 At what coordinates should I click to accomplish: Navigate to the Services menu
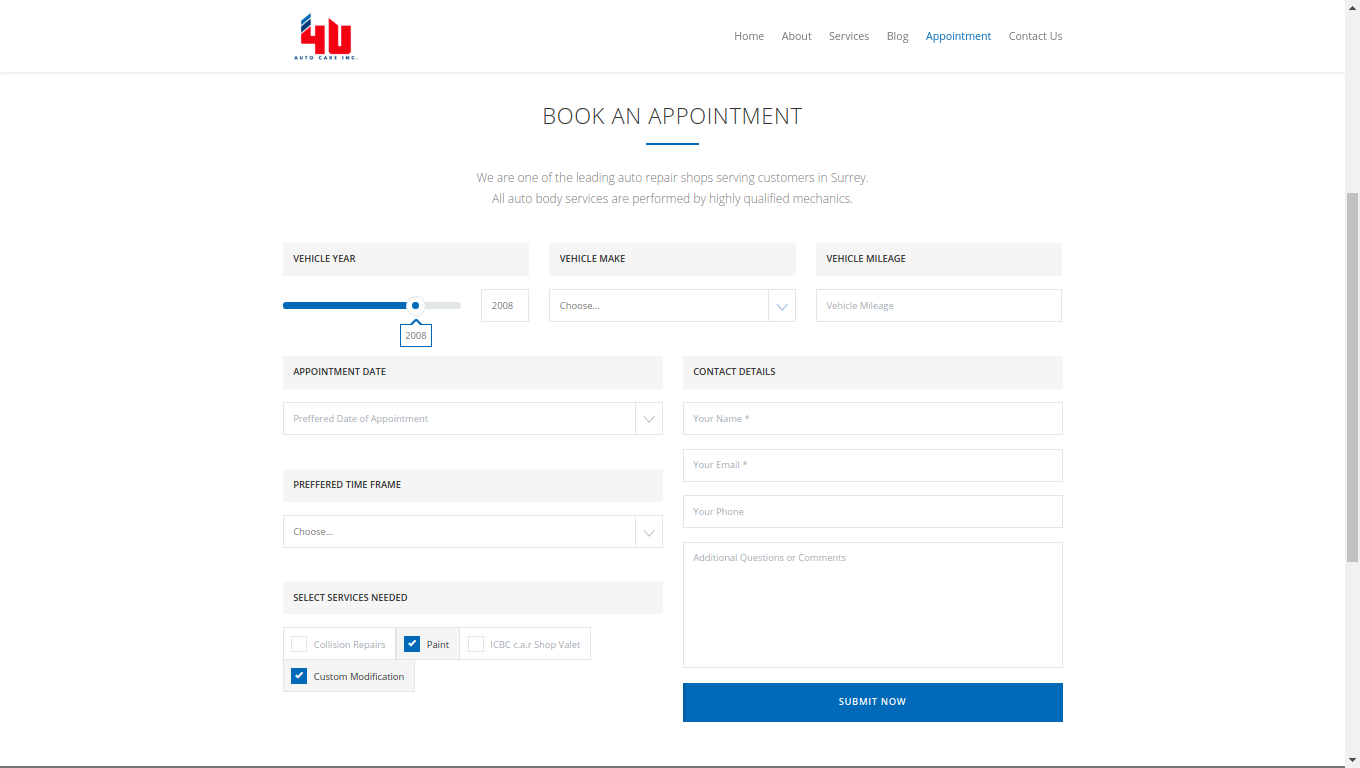[849, 36]
